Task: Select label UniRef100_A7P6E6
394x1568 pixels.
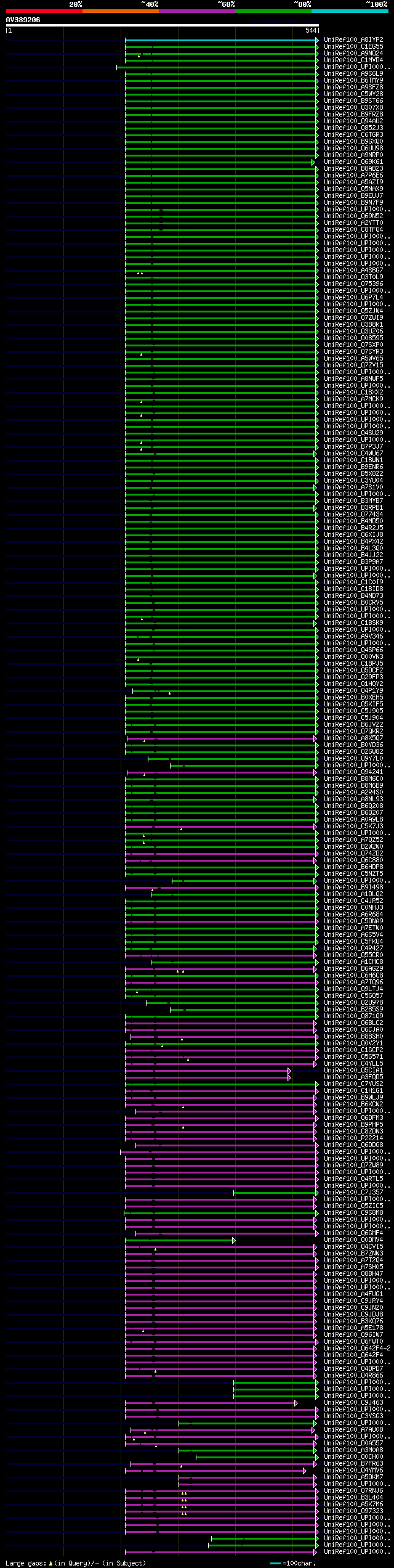Action: (353, 176)
